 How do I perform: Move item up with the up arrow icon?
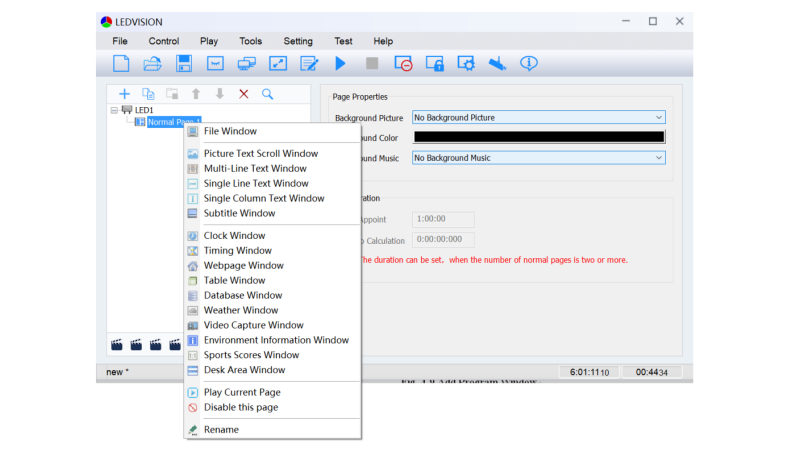pyautogui.click(x=196, y=94)
